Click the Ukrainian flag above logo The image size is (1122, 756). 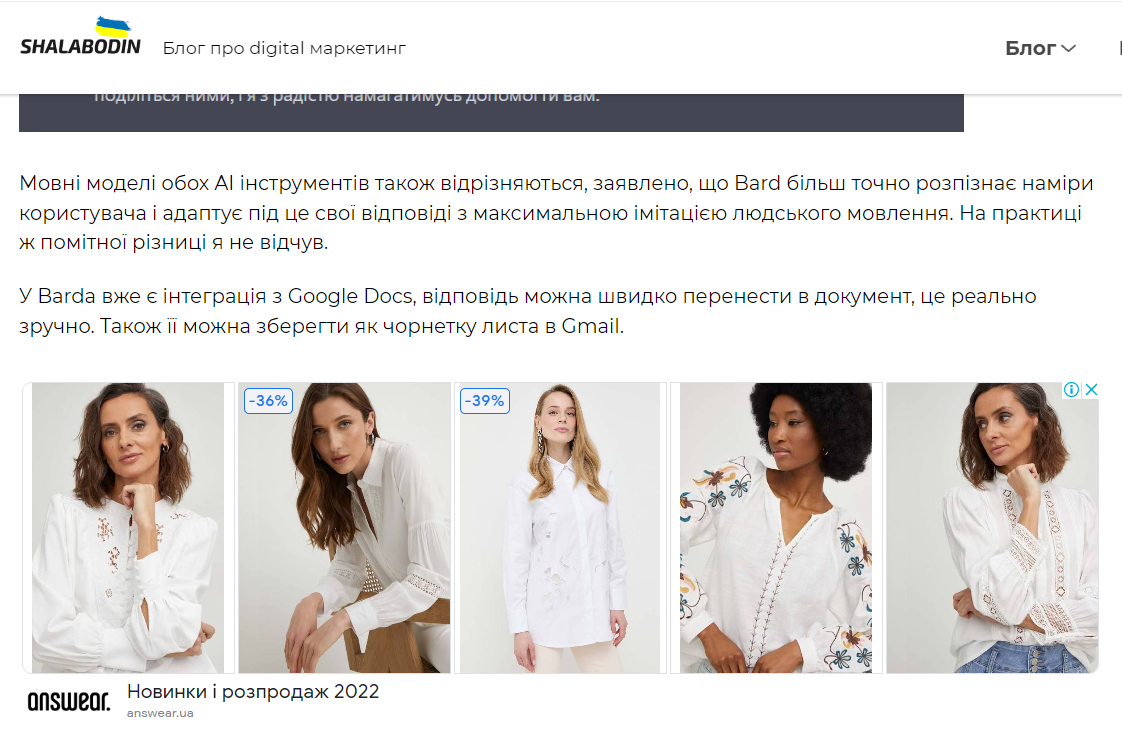pyautogui.click(x=113, y=27)
